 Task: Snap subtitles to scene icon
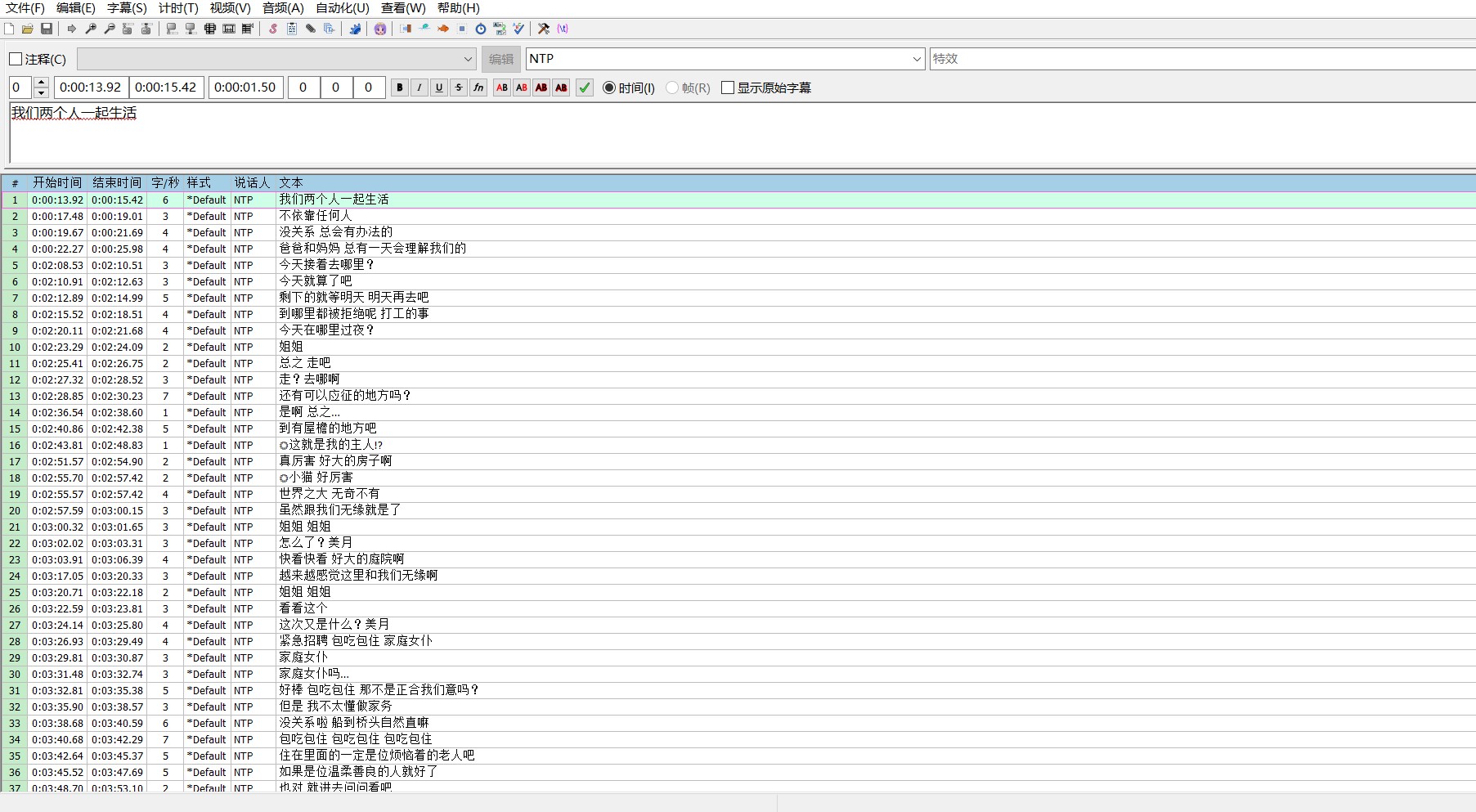(229, 29)
